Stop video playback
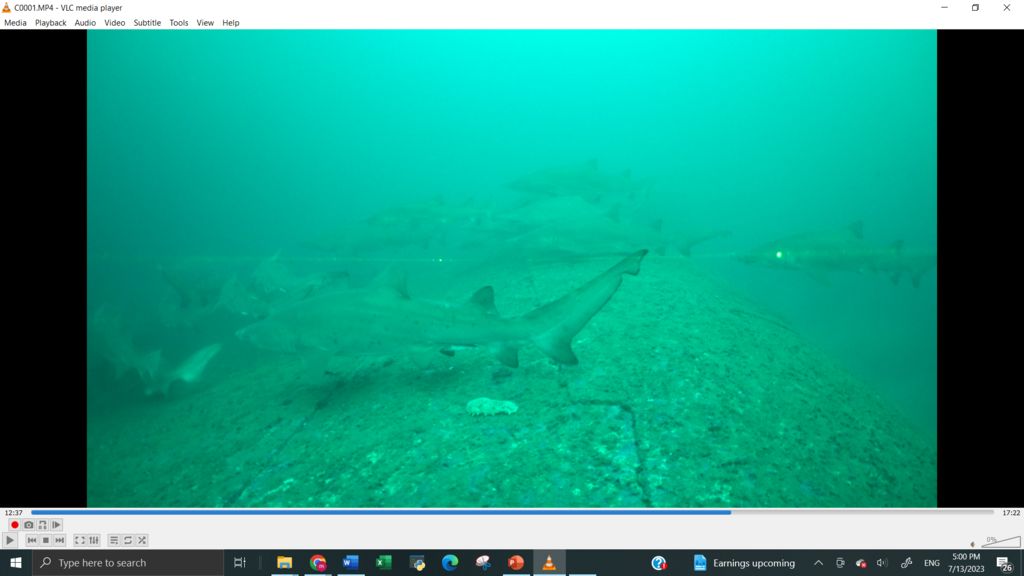1024x576 pixels. (46, 540)
